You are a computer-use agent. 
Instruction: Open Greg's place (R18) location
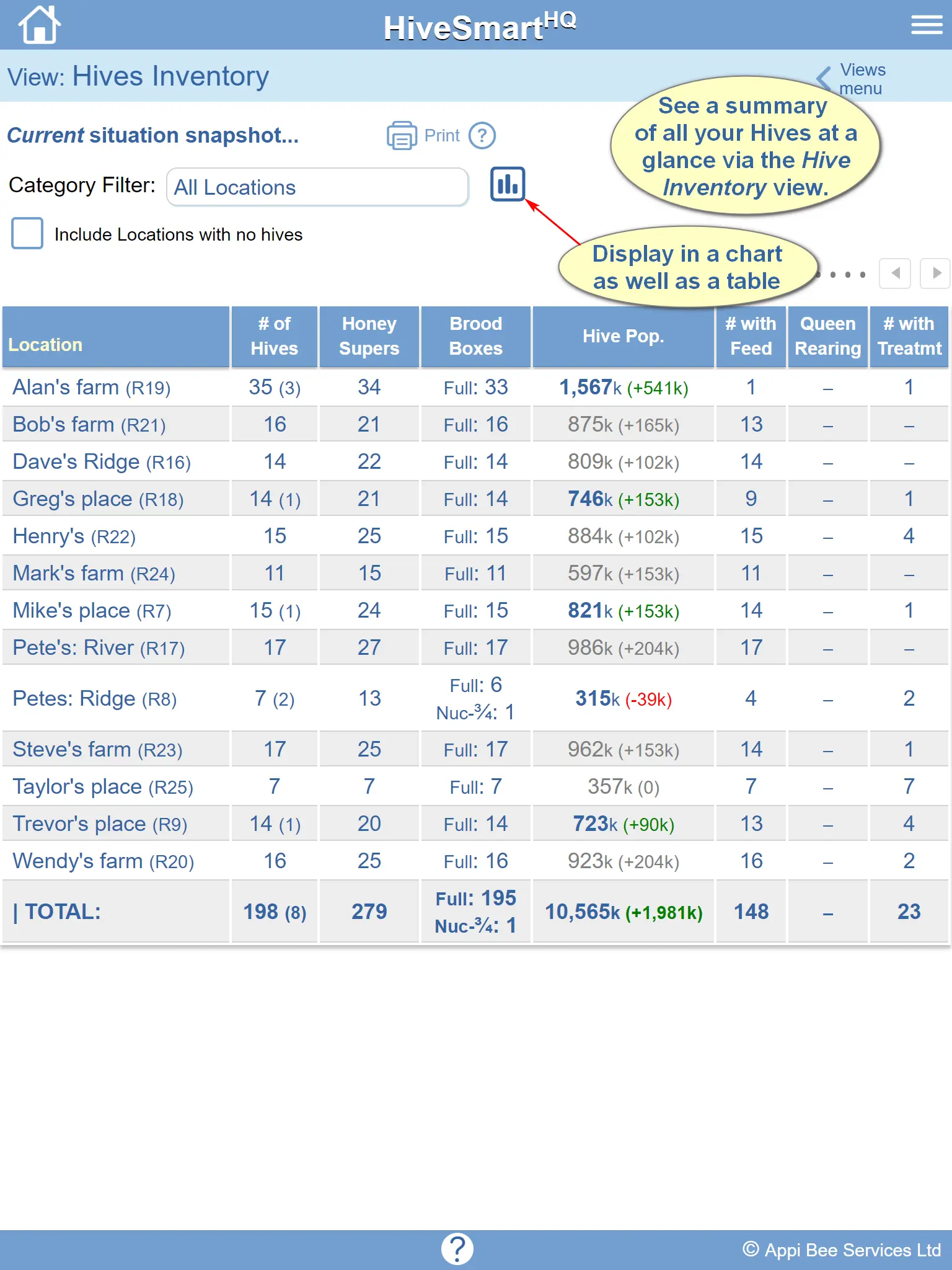98,499
